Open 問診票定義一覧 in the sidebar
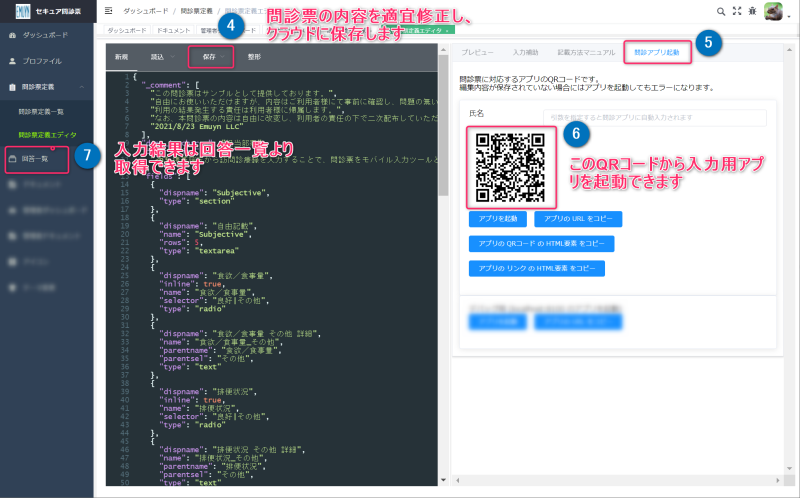 click(x=41, y=112)
